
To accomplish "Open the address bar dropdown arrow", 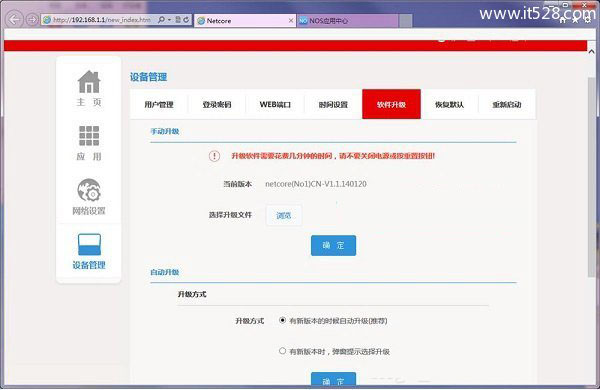I will click(170, 20).
